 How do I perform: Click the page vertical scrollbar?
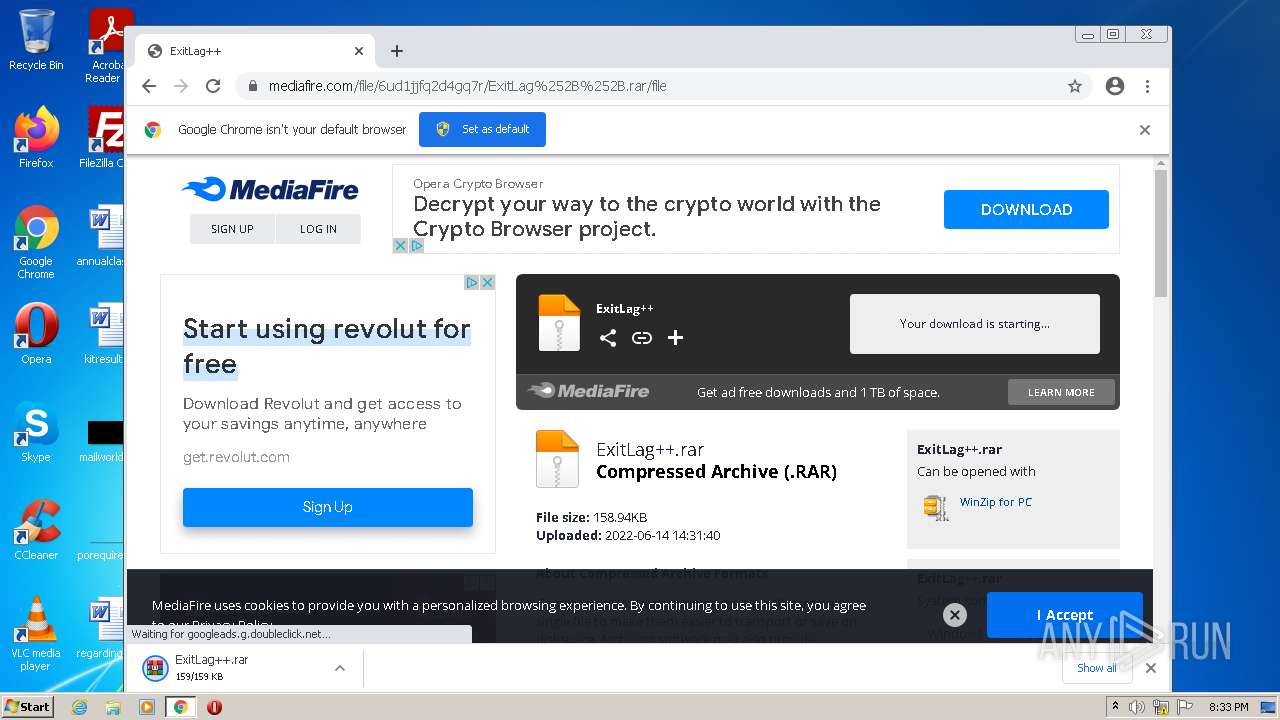[x=1161, y=234]
